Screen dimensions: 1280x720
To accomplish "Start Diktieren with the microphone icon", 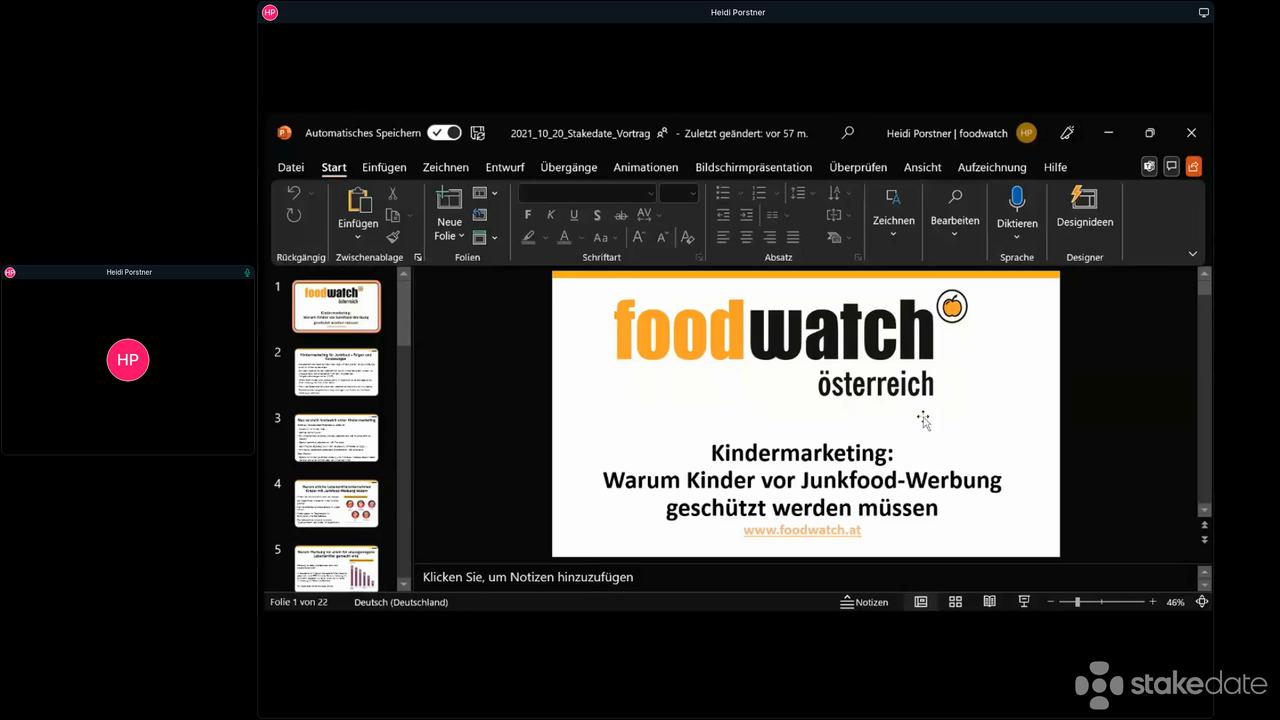I will click(1017, 200).
